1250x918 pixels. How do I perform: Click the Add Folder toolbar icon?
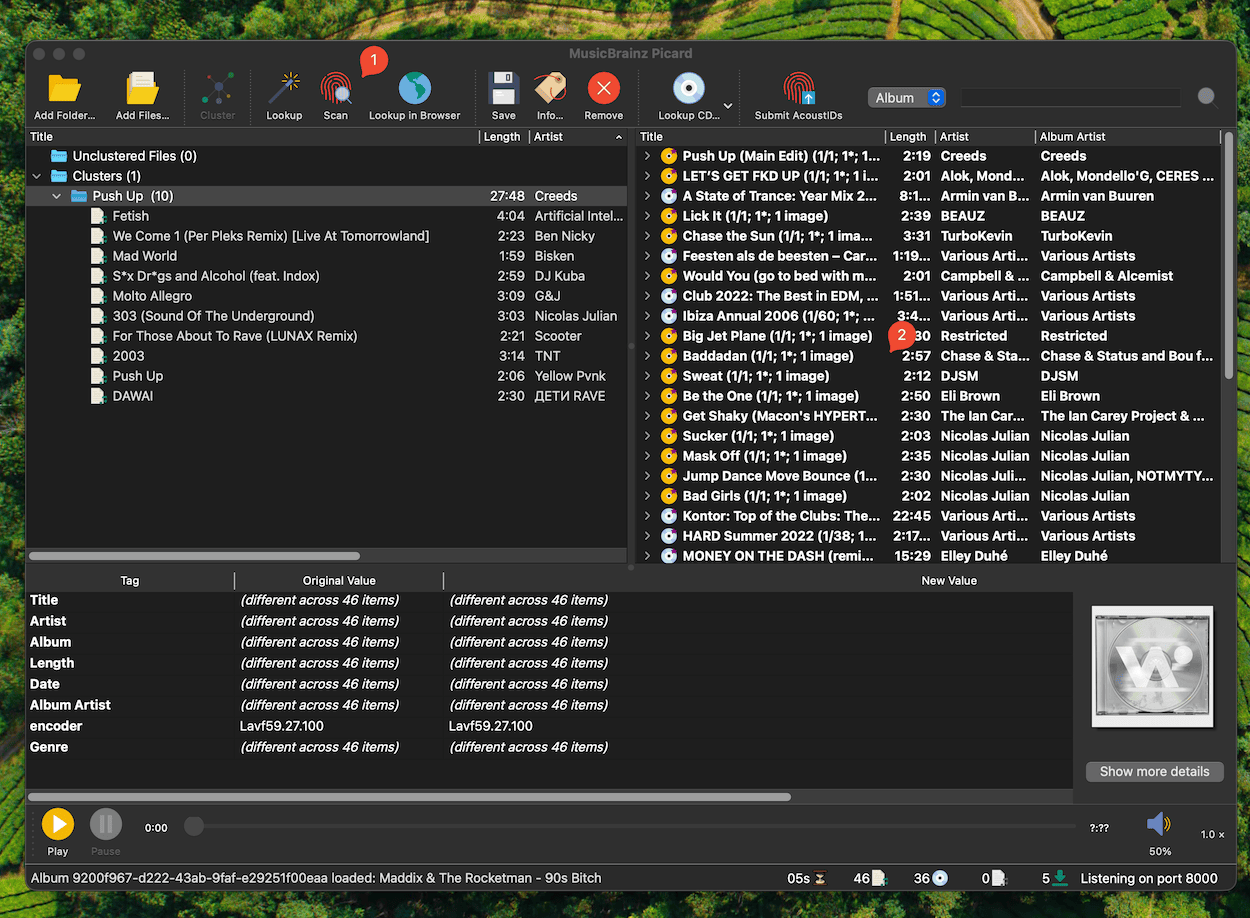pyautogui.click(x=64, y=91)
